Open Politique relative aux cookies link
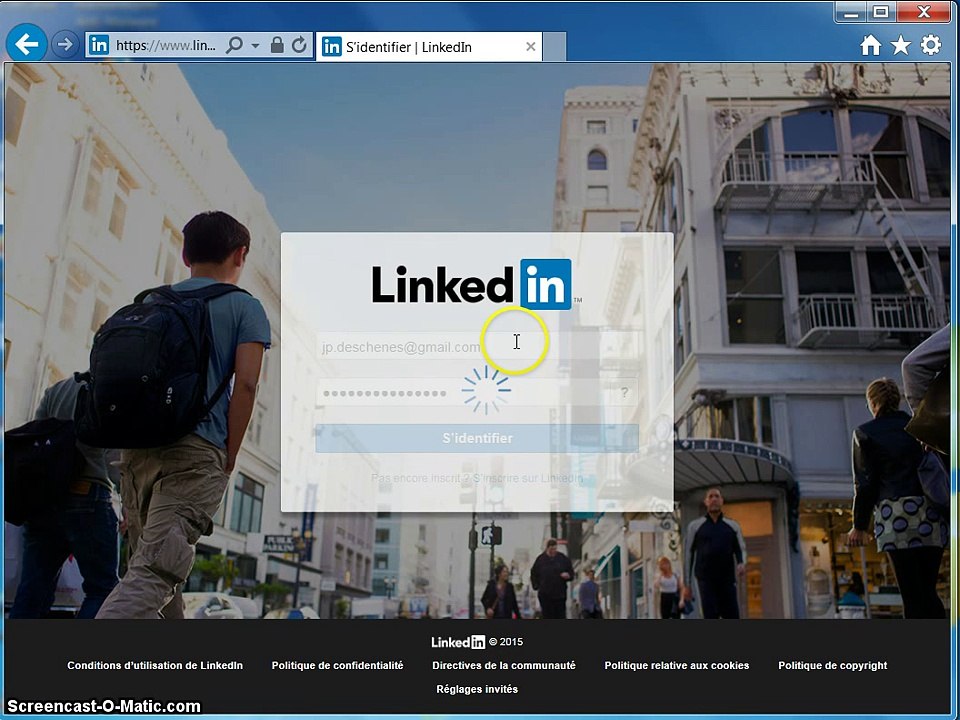 pyautogui.click(x=677, y=666)
